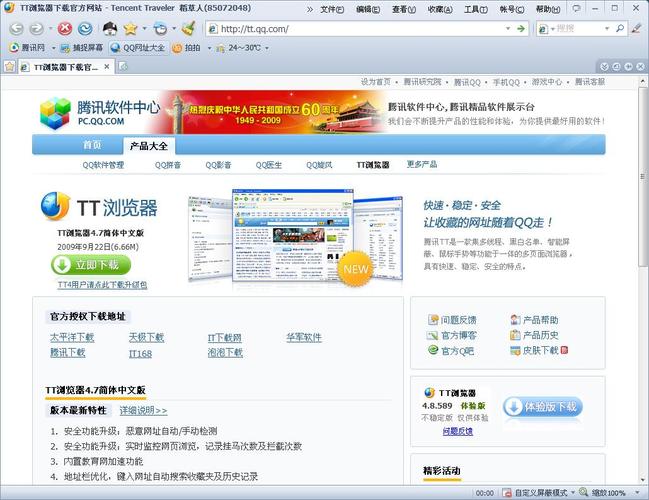
Task: Click the chat bubble icon in title bar
Action: pyautogui.click(x=576, y=8)
